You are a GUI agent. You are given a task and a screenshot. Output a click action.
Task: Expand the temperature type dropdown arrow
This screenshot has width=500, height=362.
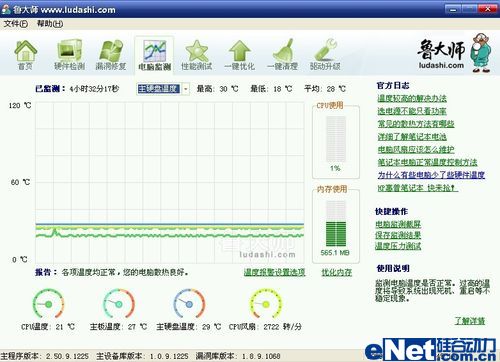pos(186,89)
